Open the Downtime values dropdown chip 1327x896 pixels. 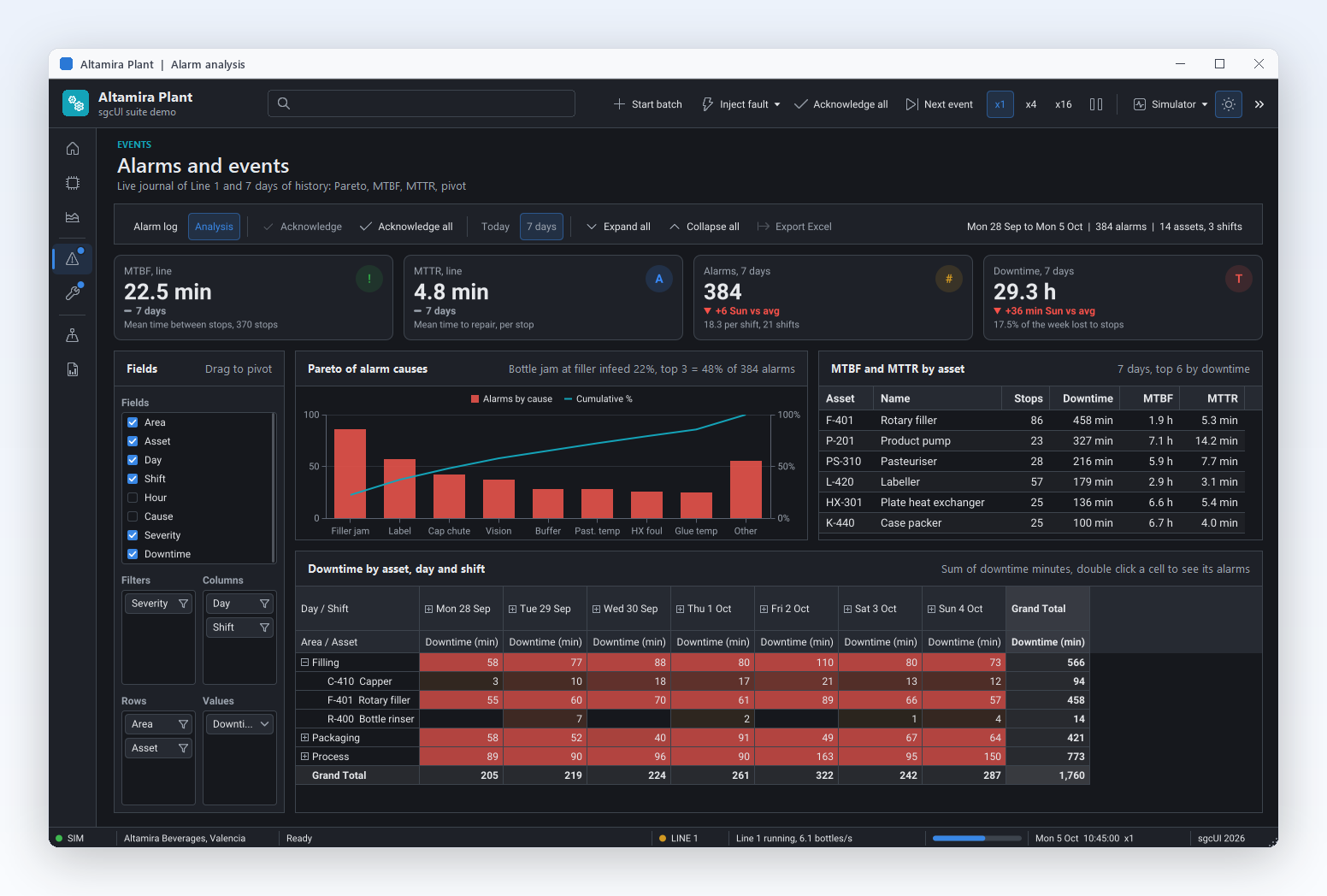(239, 724)
